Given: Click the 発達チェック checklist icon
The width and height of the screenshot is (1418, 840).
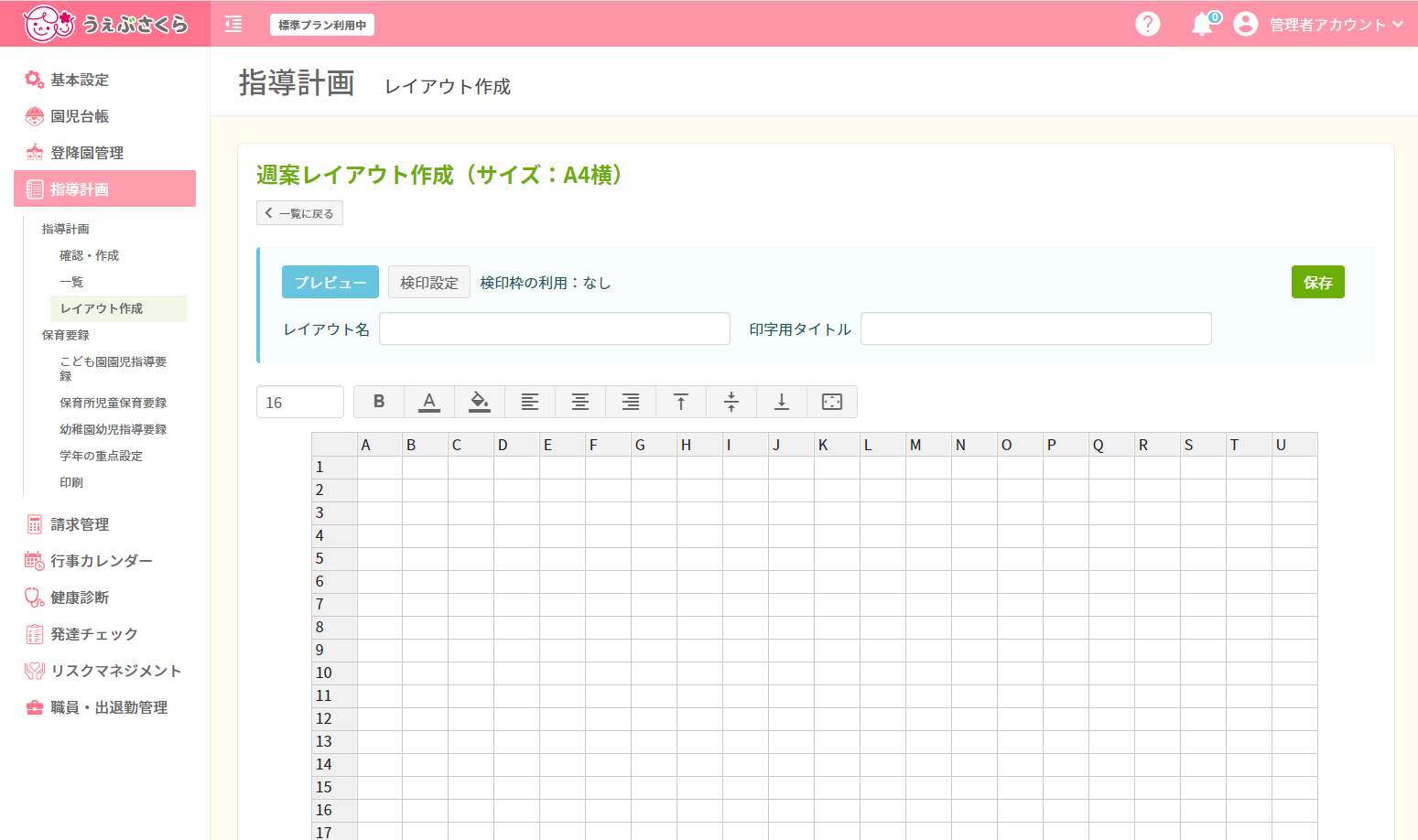Looking at the screenshot, I should click(x=34, y=634).
